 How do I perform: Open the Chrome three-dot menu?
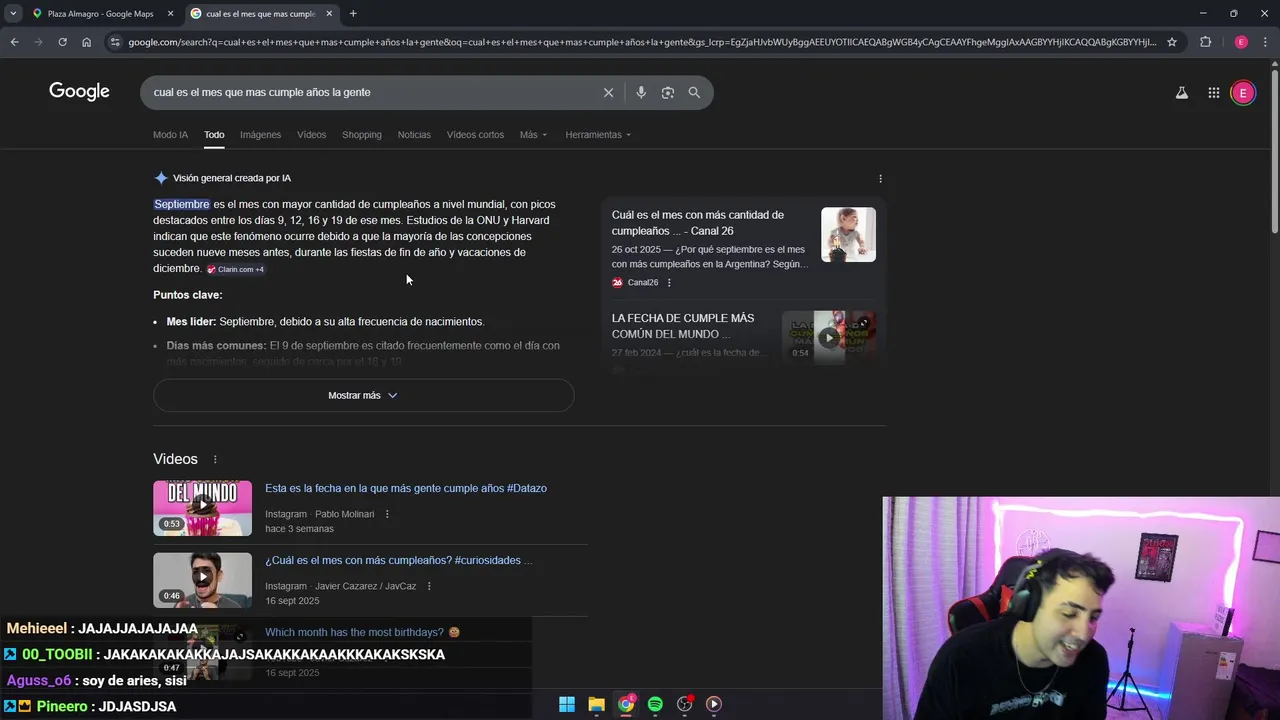pyautogui.click(x=1265, y=42)
